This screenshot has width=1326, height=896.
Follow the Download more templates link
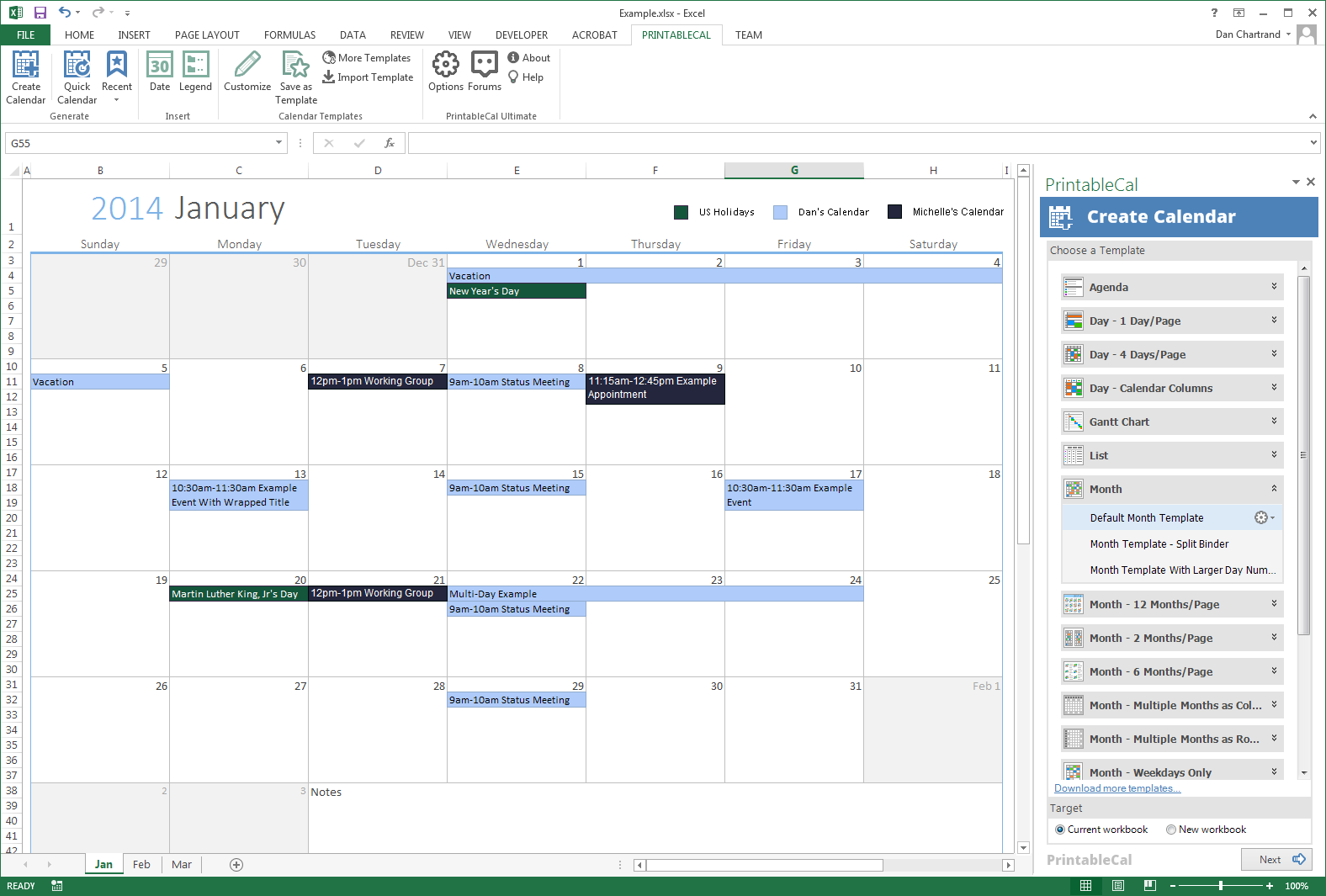tap(1117, 788)
